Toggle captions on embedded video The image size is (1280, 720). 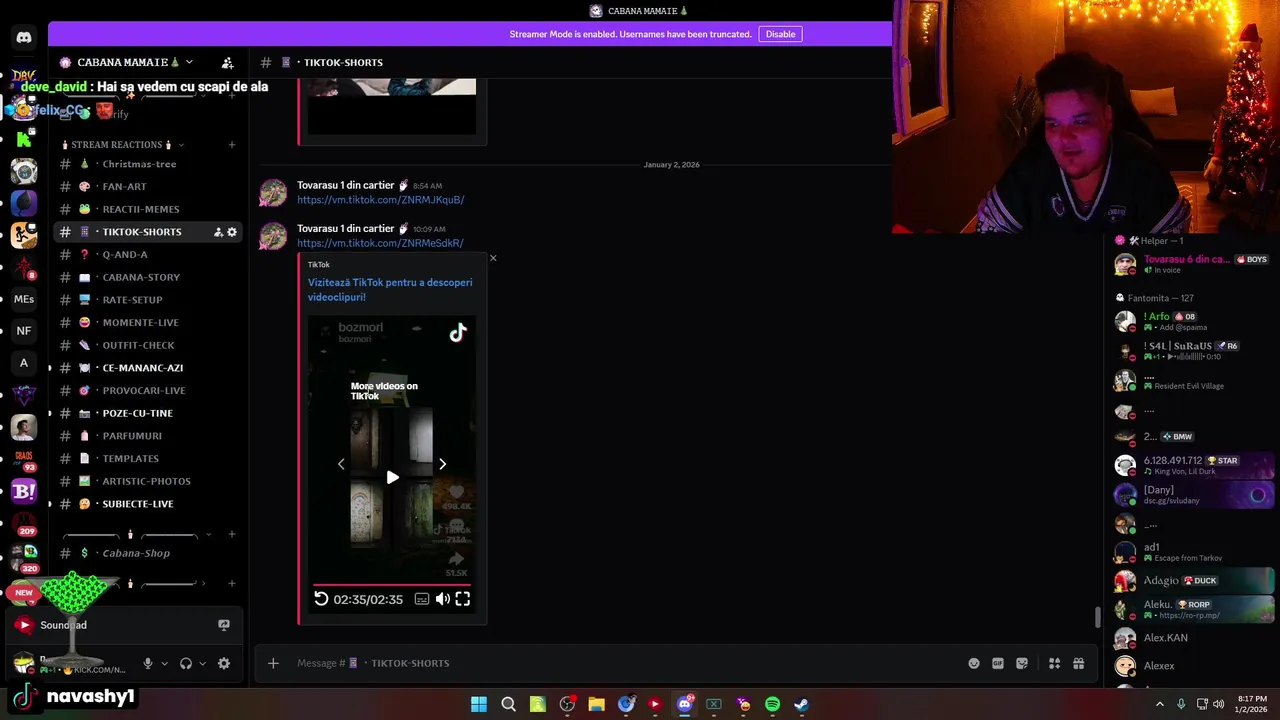pos(422,599)
